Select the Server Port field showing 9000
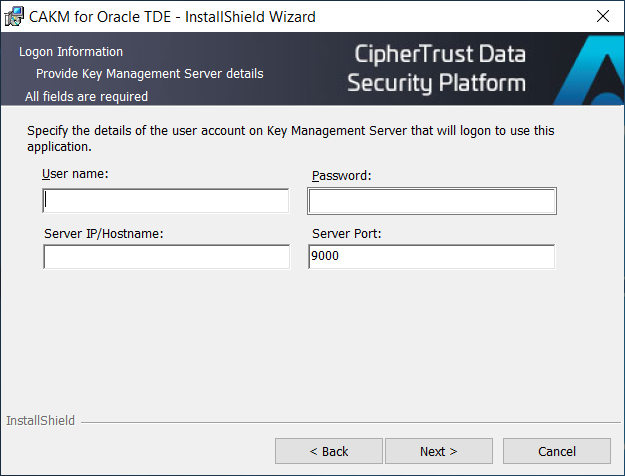 [432, 257]
